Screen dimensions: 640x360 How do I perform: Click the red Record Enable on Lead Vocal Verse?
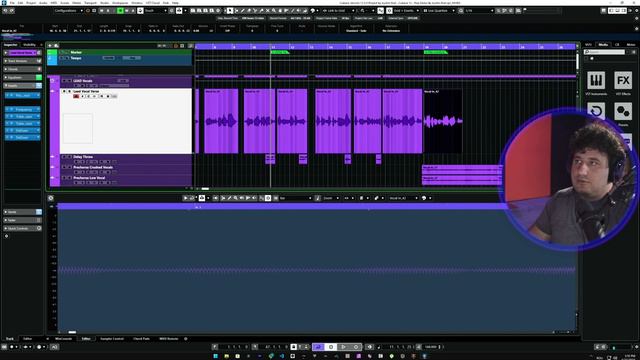coord(76,96)
